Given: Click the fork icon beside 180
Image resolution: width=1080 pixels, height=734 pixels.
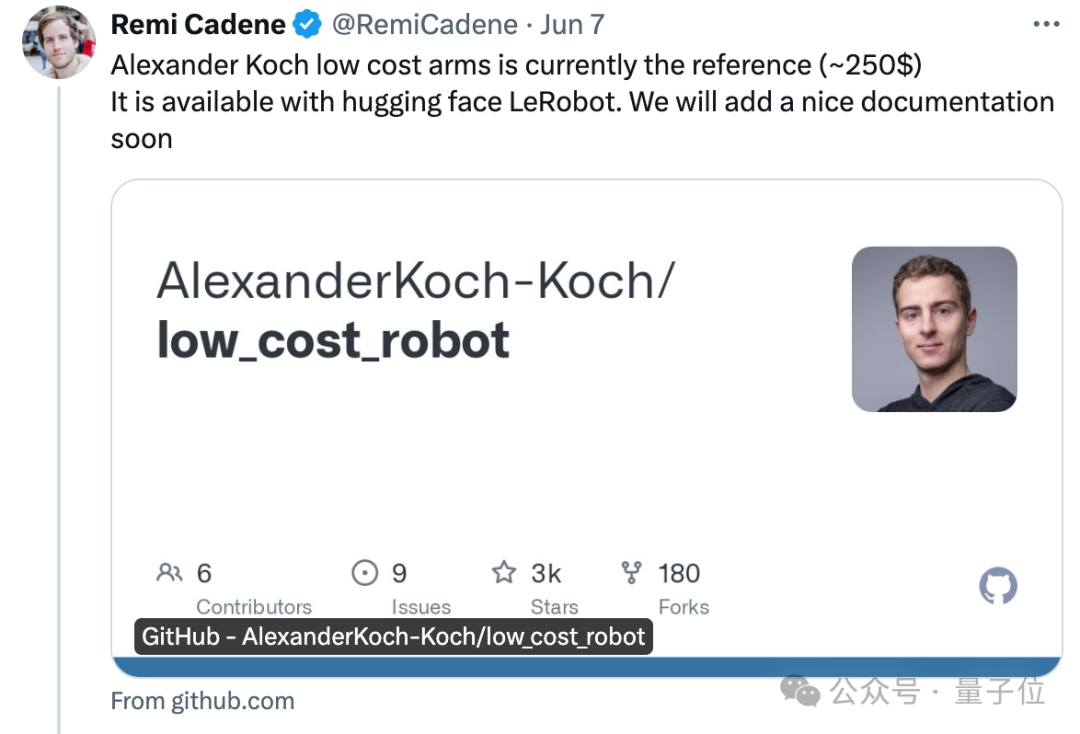Looking at the screenshot, I should coord(631,572).
